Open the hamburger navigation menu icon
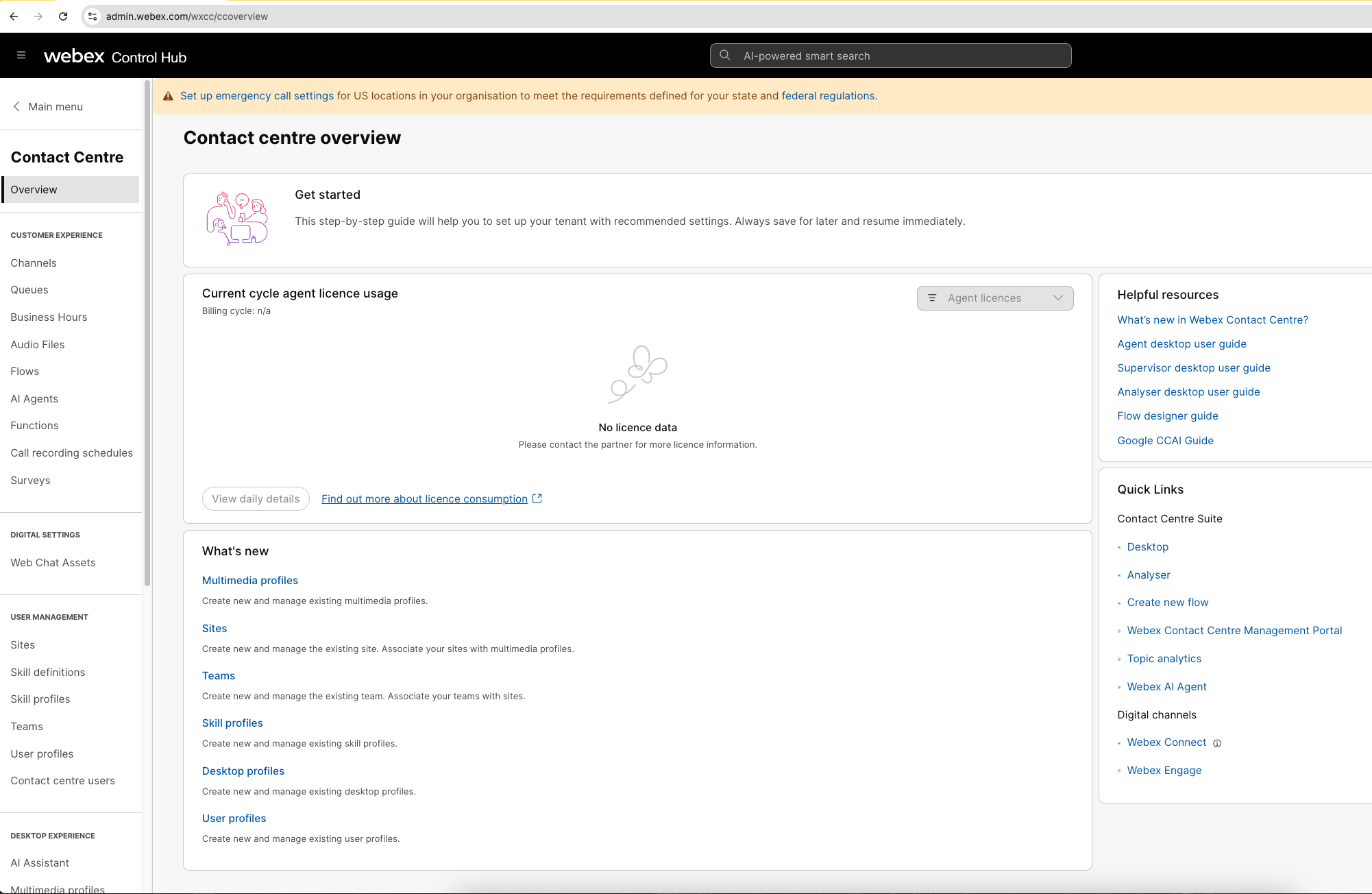The height and width of the screenshot is (894, 1372). click(21, 56)
